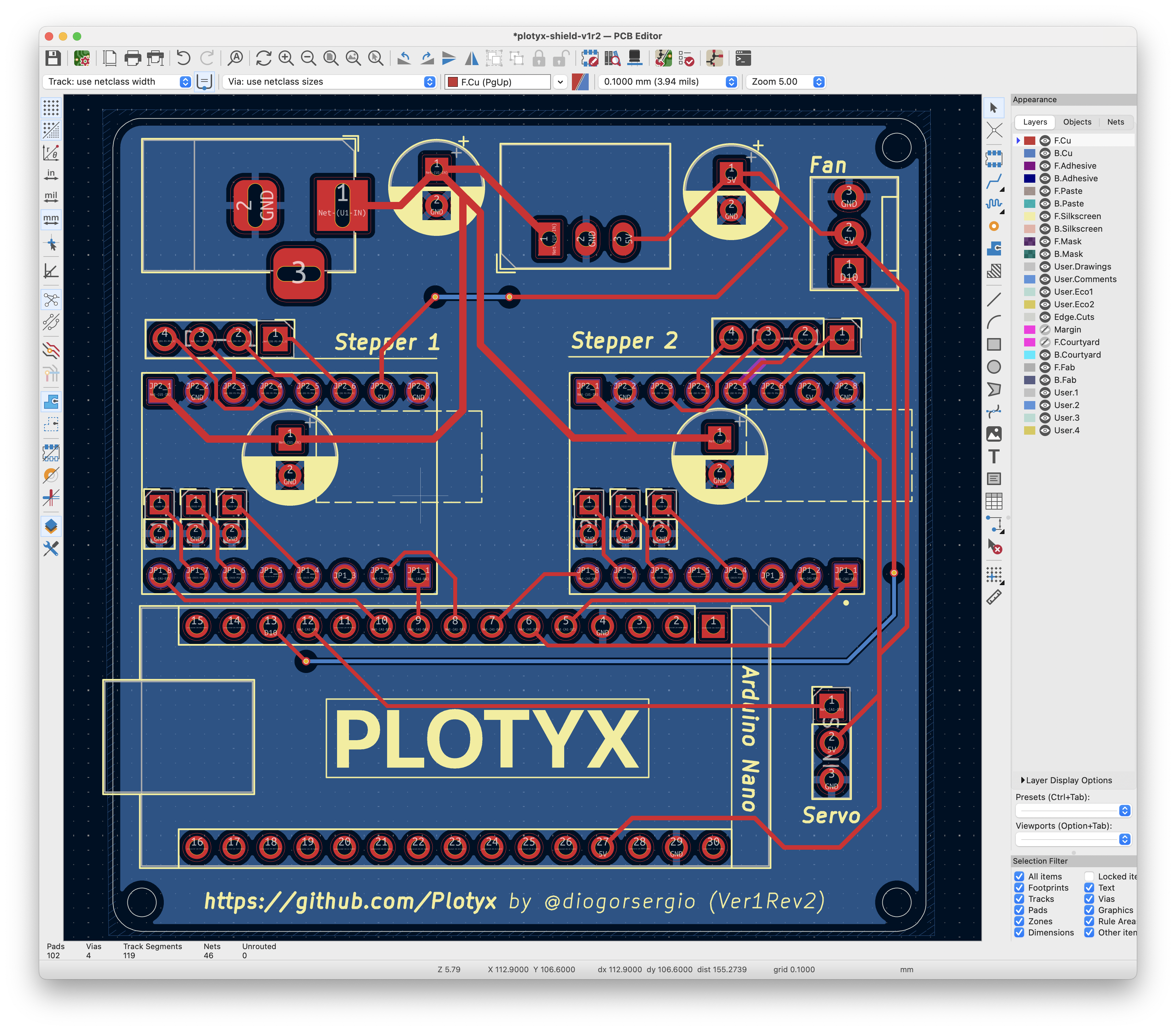Select the arrow Selection tool
This screenshot has height=1031, width=1176.
click(994, 107)
